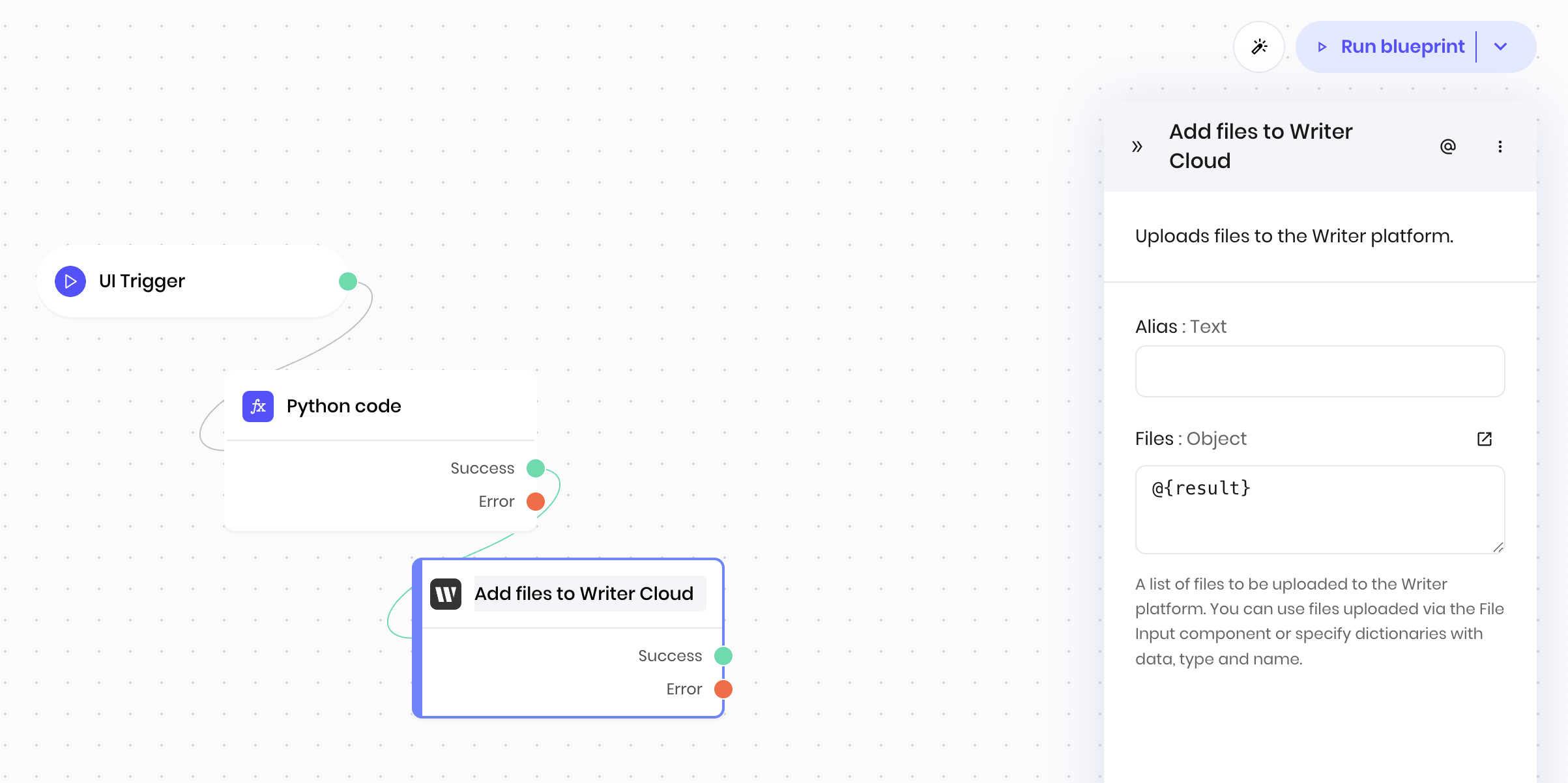Click the Files object textarea with @{result}
The image size is (1568, 783).
click(x=1320, y=509)
